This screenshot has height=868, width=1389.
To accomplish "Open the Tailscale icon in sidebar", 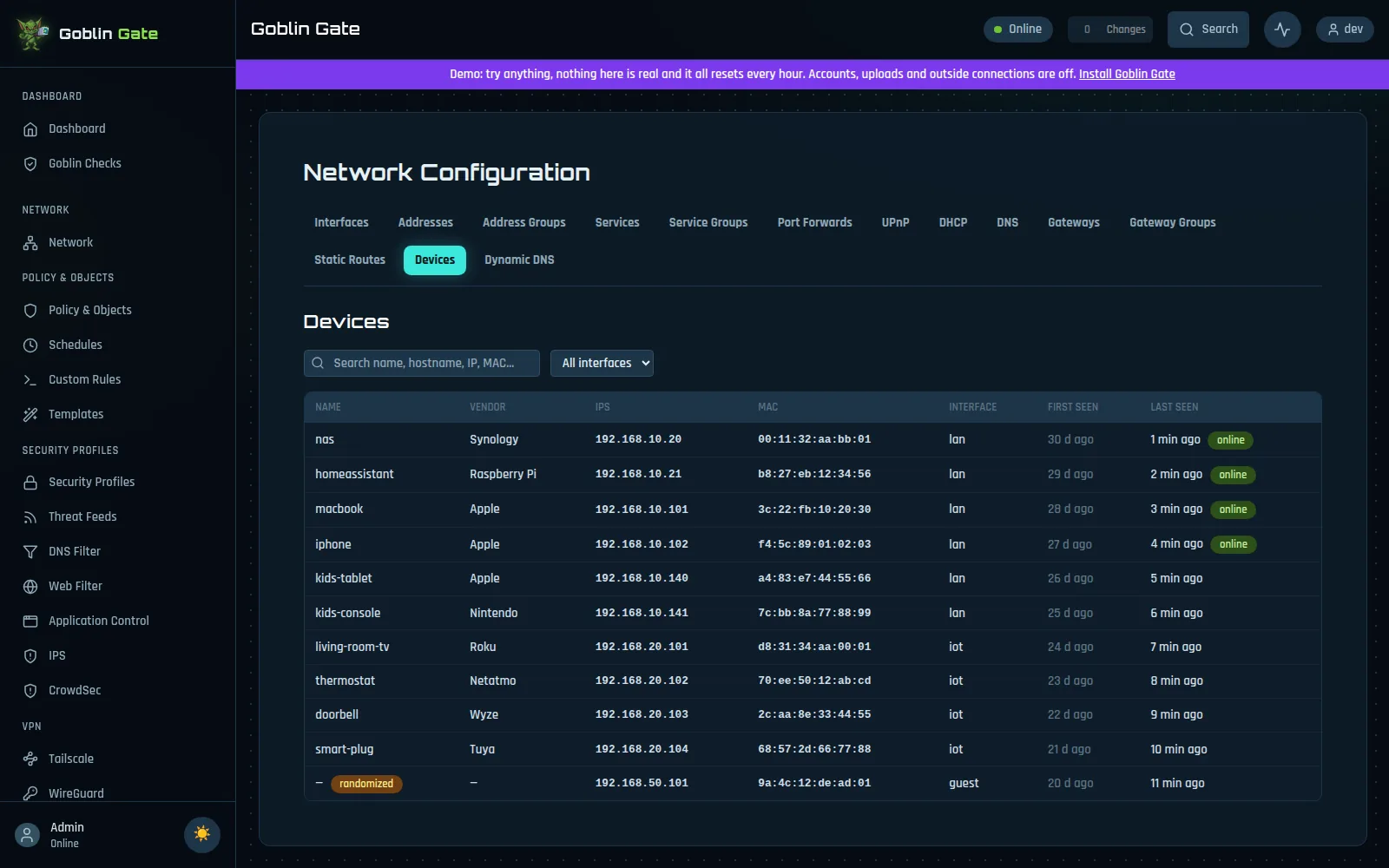I will [x=30, y=759].
